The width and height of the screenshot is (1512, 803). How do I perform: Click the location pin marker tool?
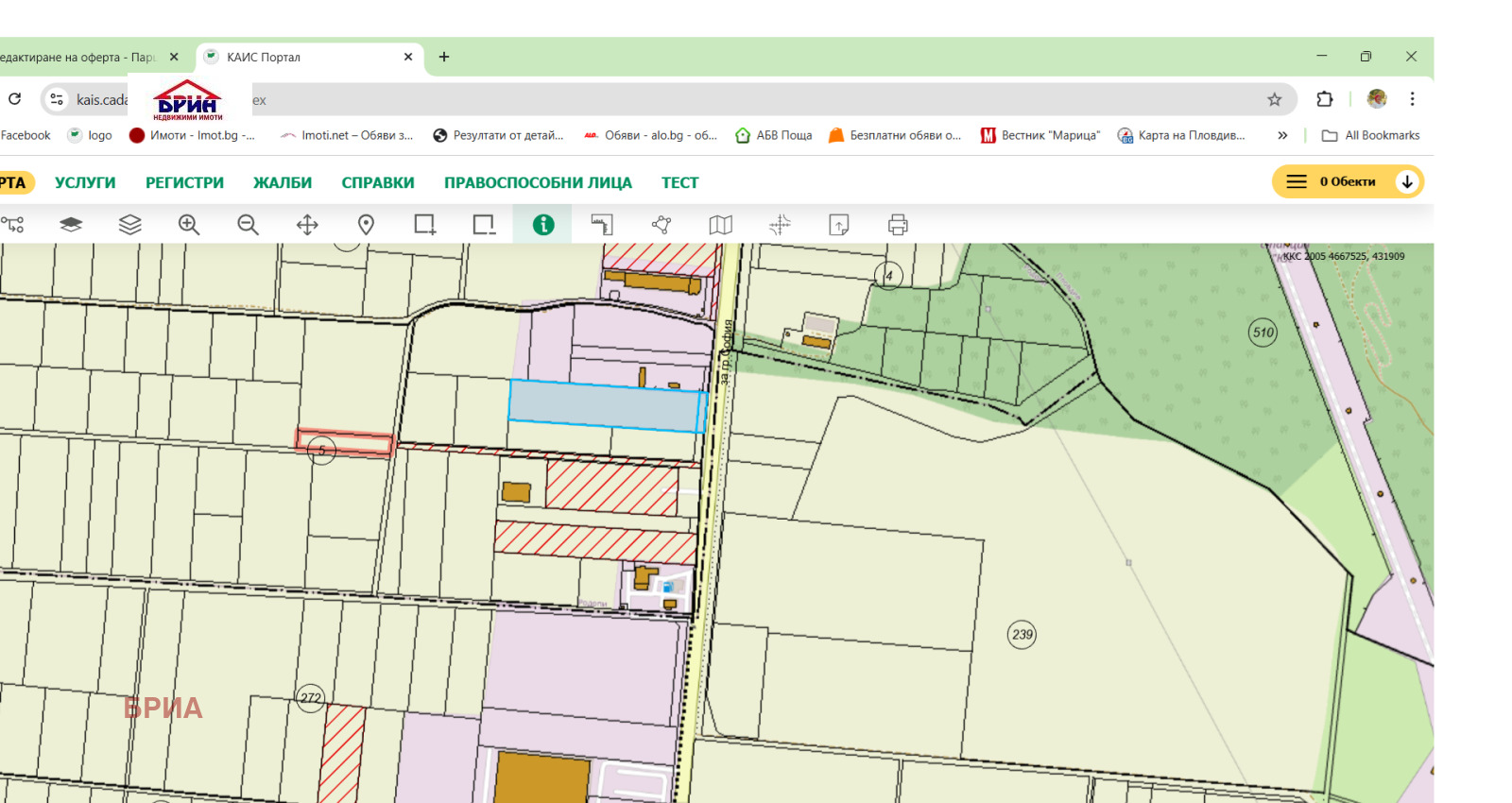366,225
